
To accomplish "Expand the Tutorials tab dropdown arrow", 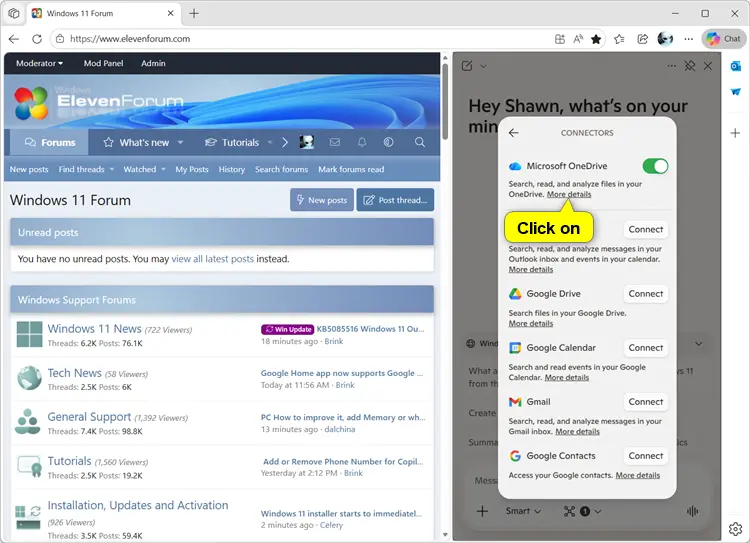I will [x=270, y=142].
